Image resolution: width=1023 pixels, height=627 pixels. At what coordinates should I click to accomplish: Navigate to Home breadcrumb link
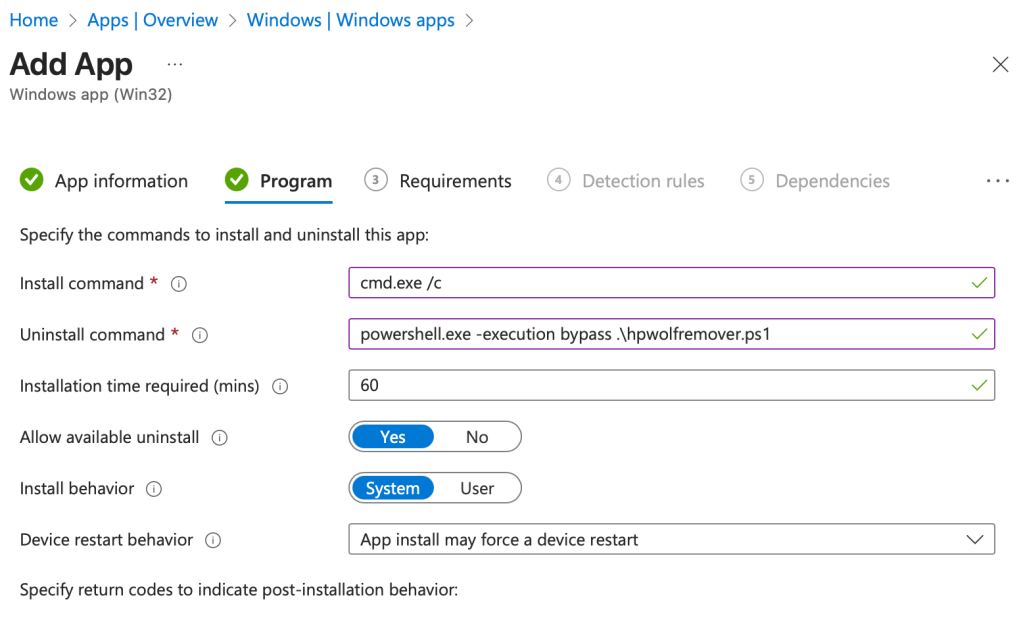tap(34, 20)
